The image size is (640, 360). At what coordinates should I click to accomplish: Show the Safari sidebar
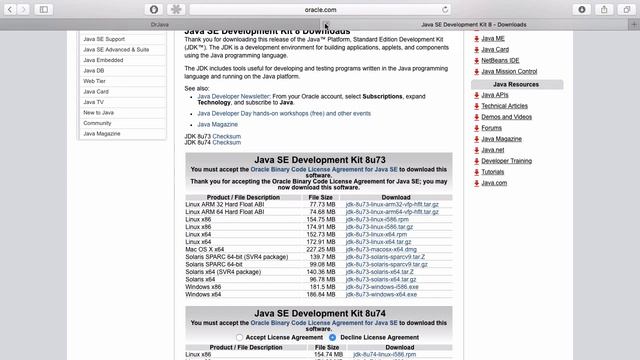pos(44,9)
